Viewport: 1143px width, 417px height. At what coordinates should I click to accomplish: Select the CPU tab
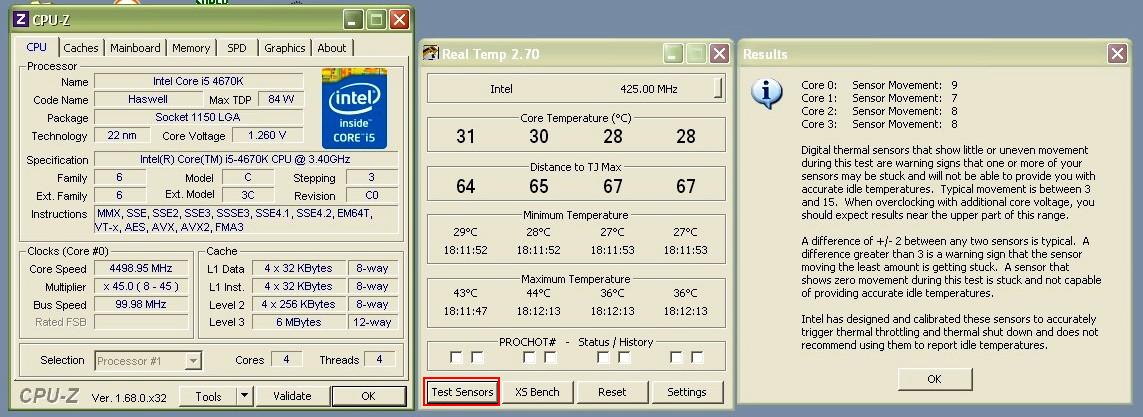pos(36,47)
